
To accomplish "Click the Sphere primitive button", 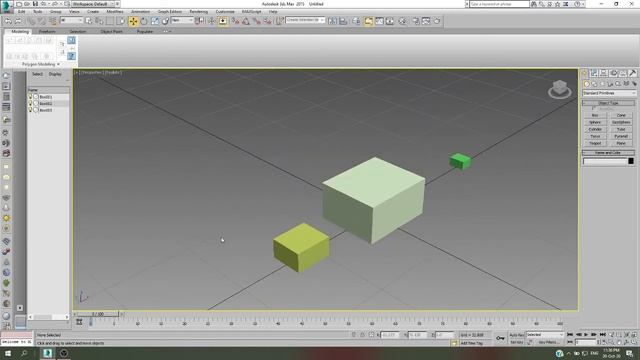I will [595, 122].
